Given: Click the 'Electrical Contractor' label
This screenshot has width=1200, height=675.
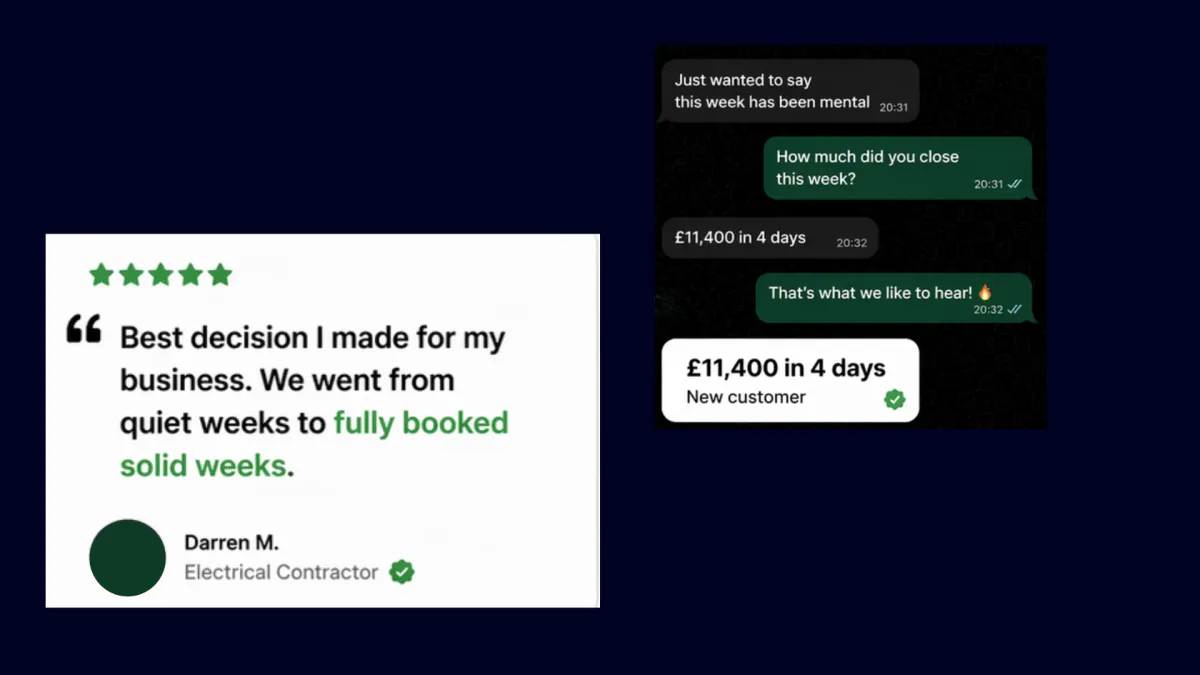Looking at the screenshot, I should [x=281, y=572].
